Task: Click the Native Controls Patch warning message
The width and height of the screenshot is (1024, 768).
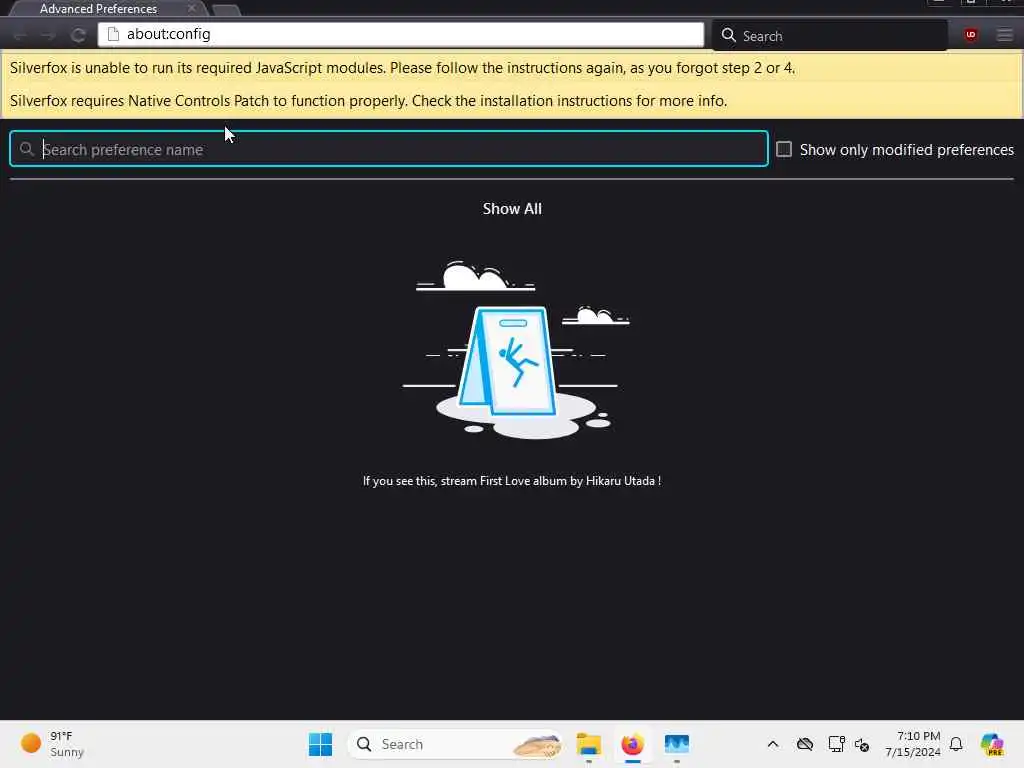Action: tap(368, 101)
